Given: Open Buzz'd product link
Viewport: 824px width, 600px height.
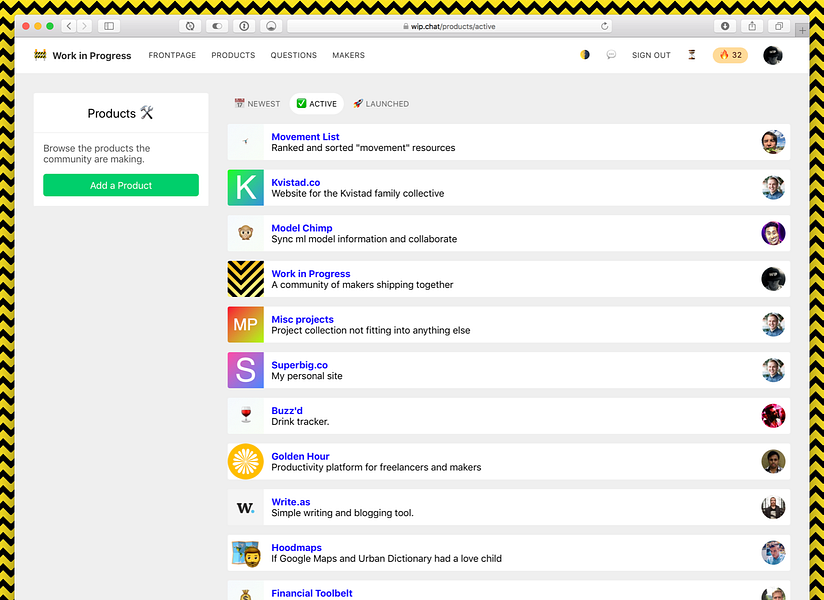Looking at the screenshot, I should [287, 411].
